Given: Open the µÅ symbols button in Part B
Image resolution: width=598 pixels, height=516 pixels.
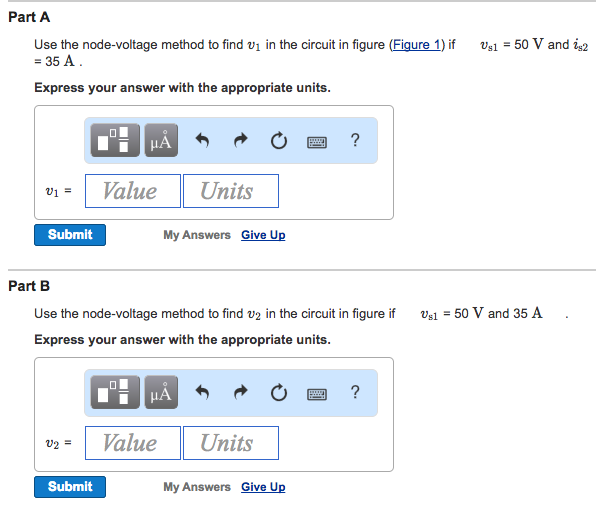Looking at the screenshot, I should (x=161, y=392).
